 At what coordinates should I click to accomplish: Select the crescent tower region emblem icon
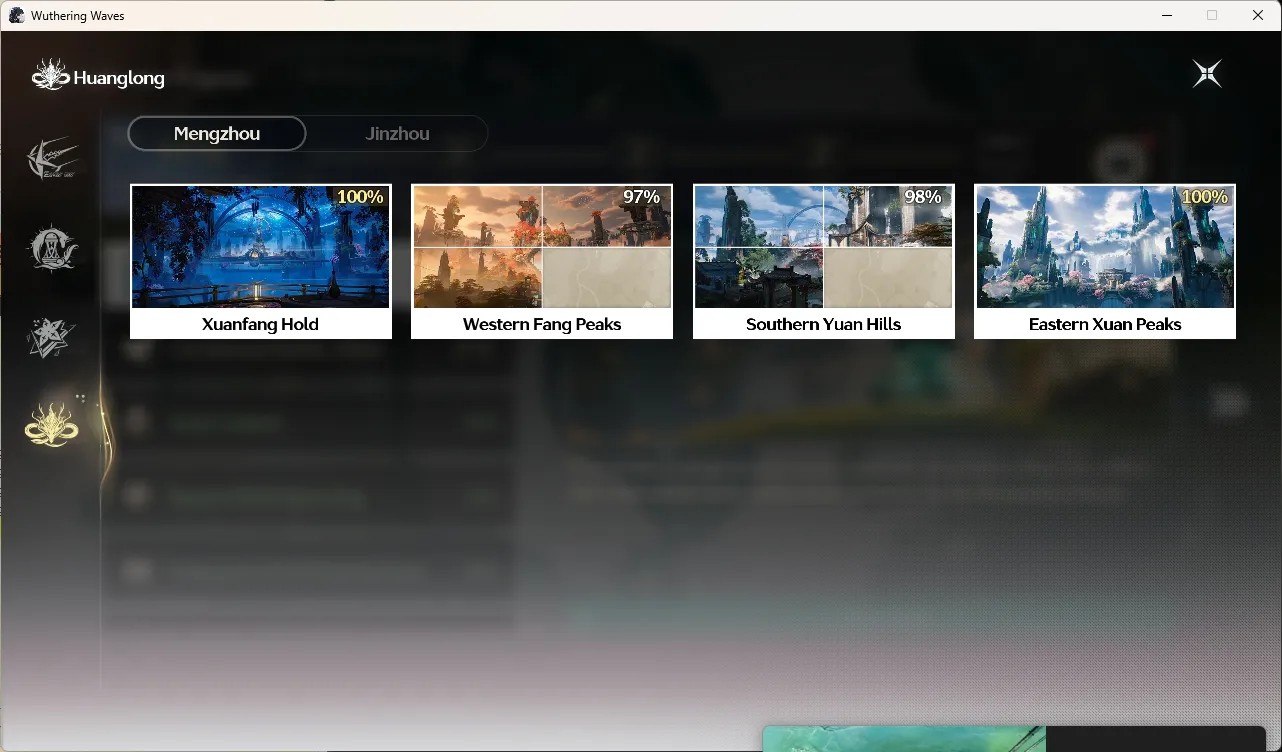[52, 248]
